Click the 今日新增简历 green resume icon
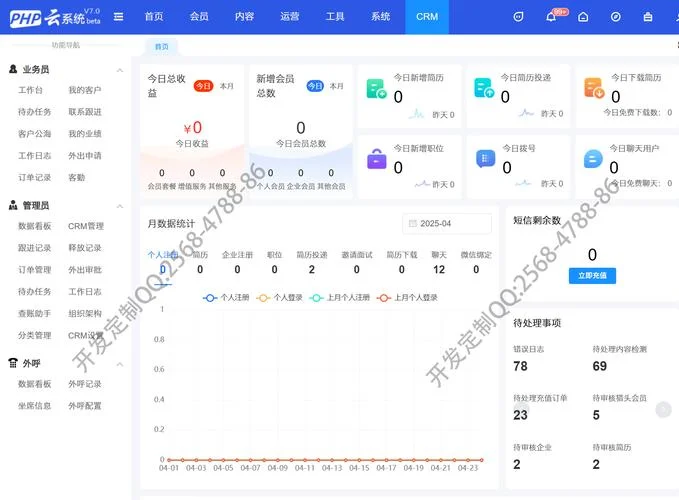The image size is (679, 500). (x=376, y=88)
